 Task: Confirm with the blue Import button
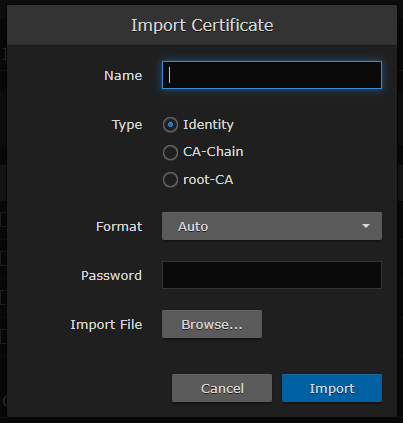pos(332,388)
